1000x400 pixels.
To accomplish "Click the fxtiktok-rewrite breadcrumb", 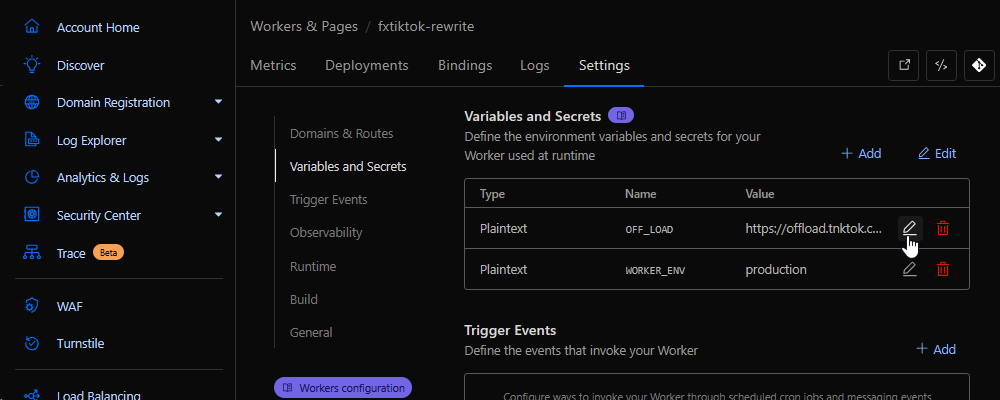I will tap(426, 27).
